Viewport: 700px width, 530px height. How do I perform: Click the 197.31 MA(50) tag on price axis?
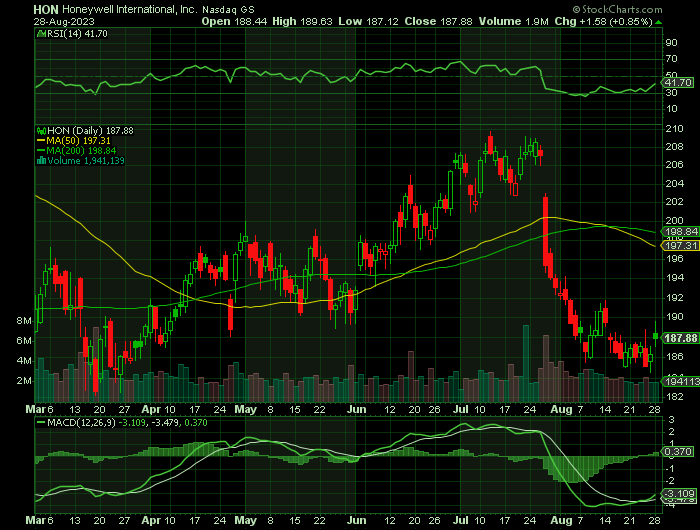pos(681,246)
